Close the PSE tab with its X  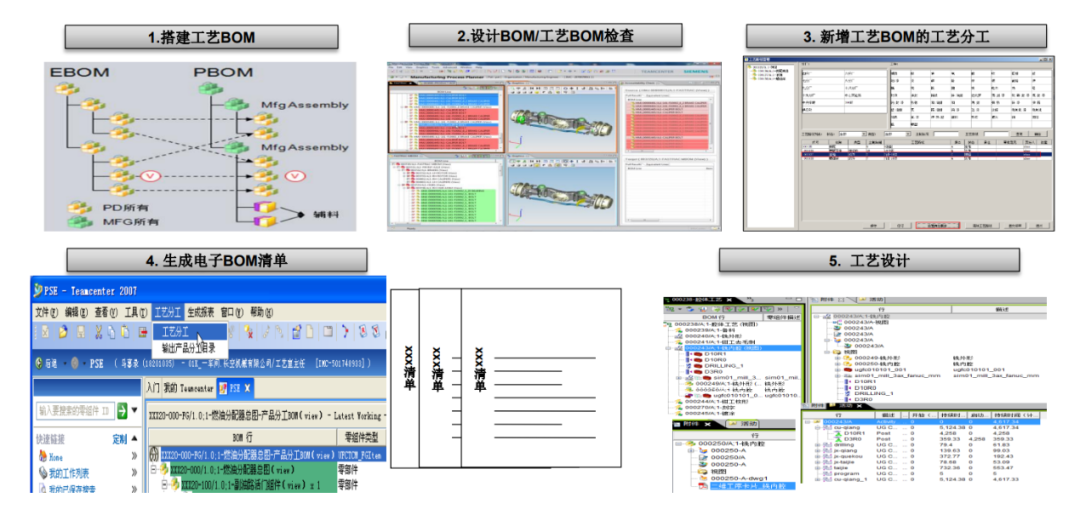(x=248, y=388)
